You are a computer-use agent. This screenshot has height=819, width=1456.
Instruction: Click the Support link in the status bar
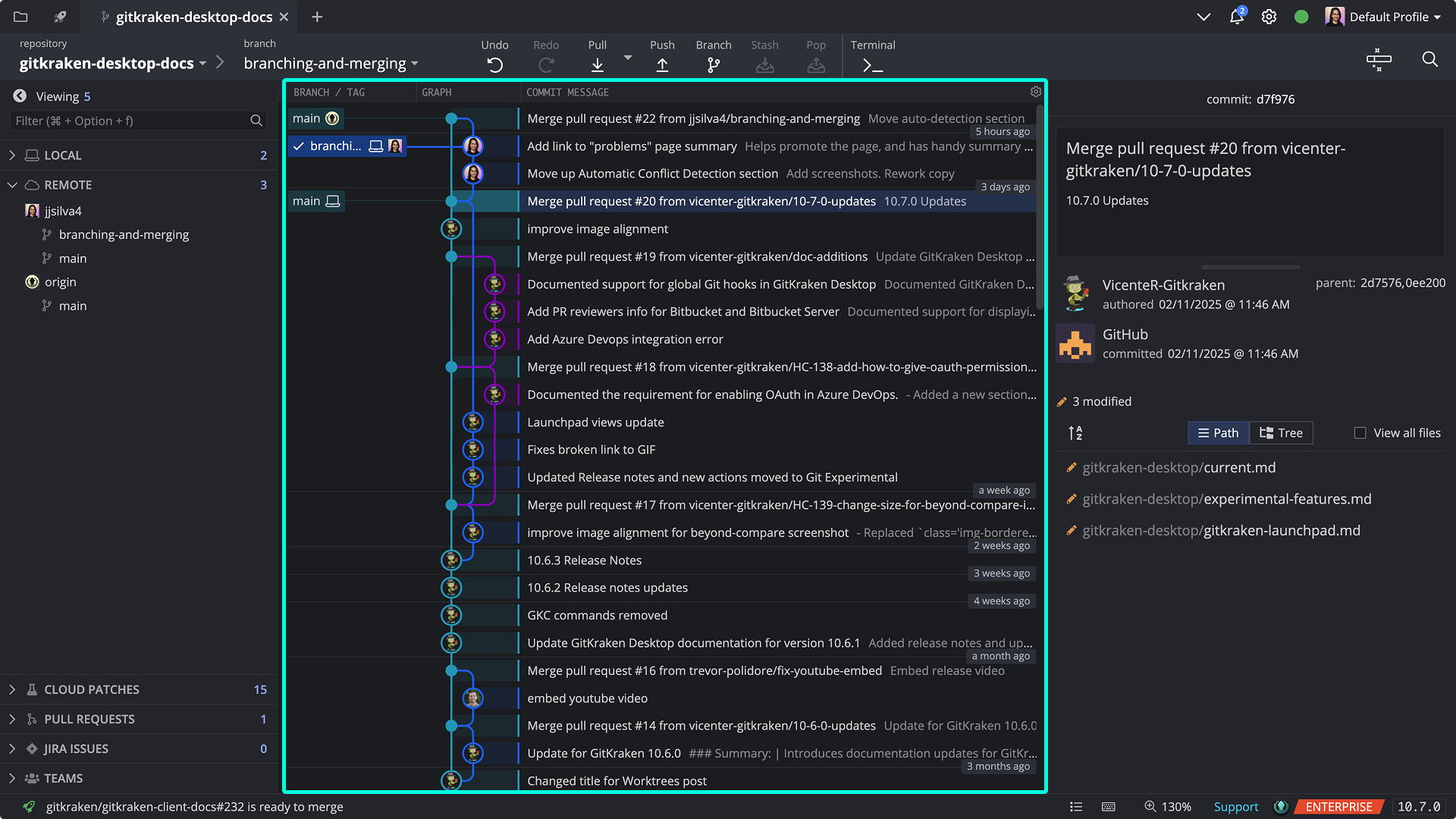tap(1236, 806)
